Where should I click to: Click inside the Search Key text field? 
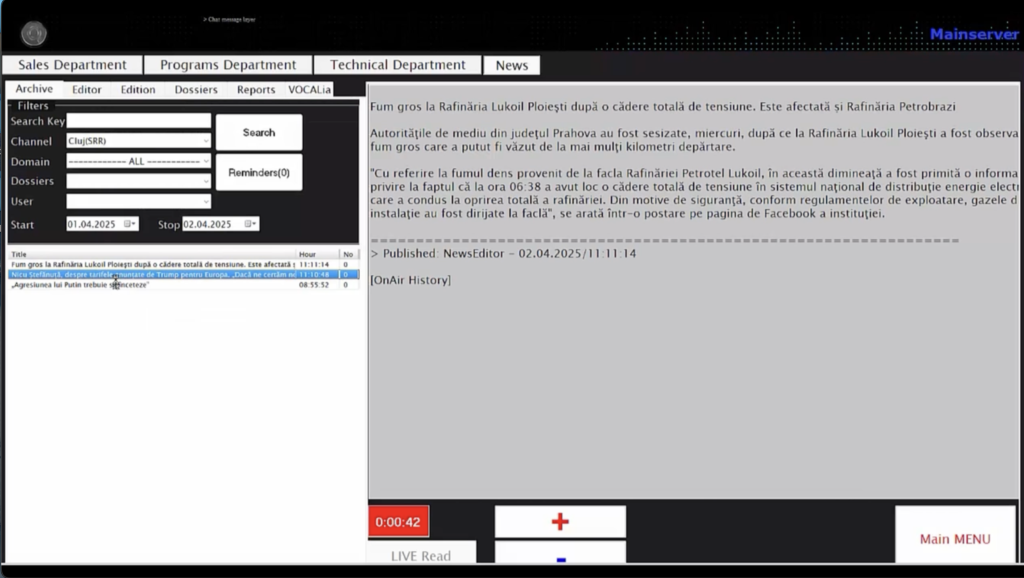tap(139, 121)
